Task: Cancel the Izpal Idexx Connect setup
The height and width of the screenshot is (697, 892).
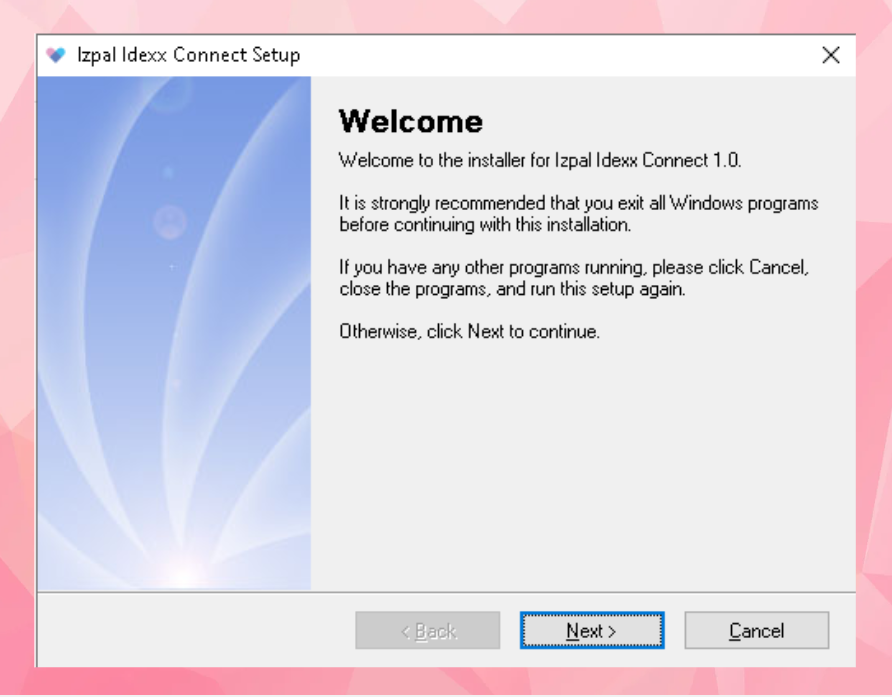Action: tap(757, 630)
